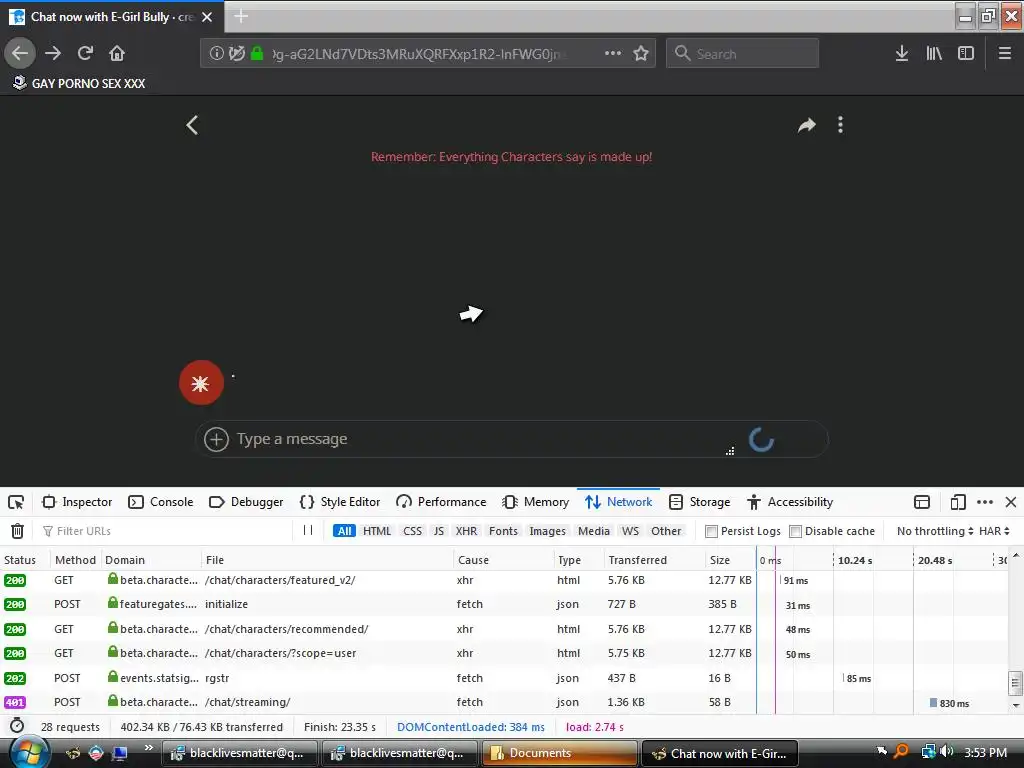Open the HAR dropdown menu
The width and height of the screenshot is (1024, 768).
point(994,531)
